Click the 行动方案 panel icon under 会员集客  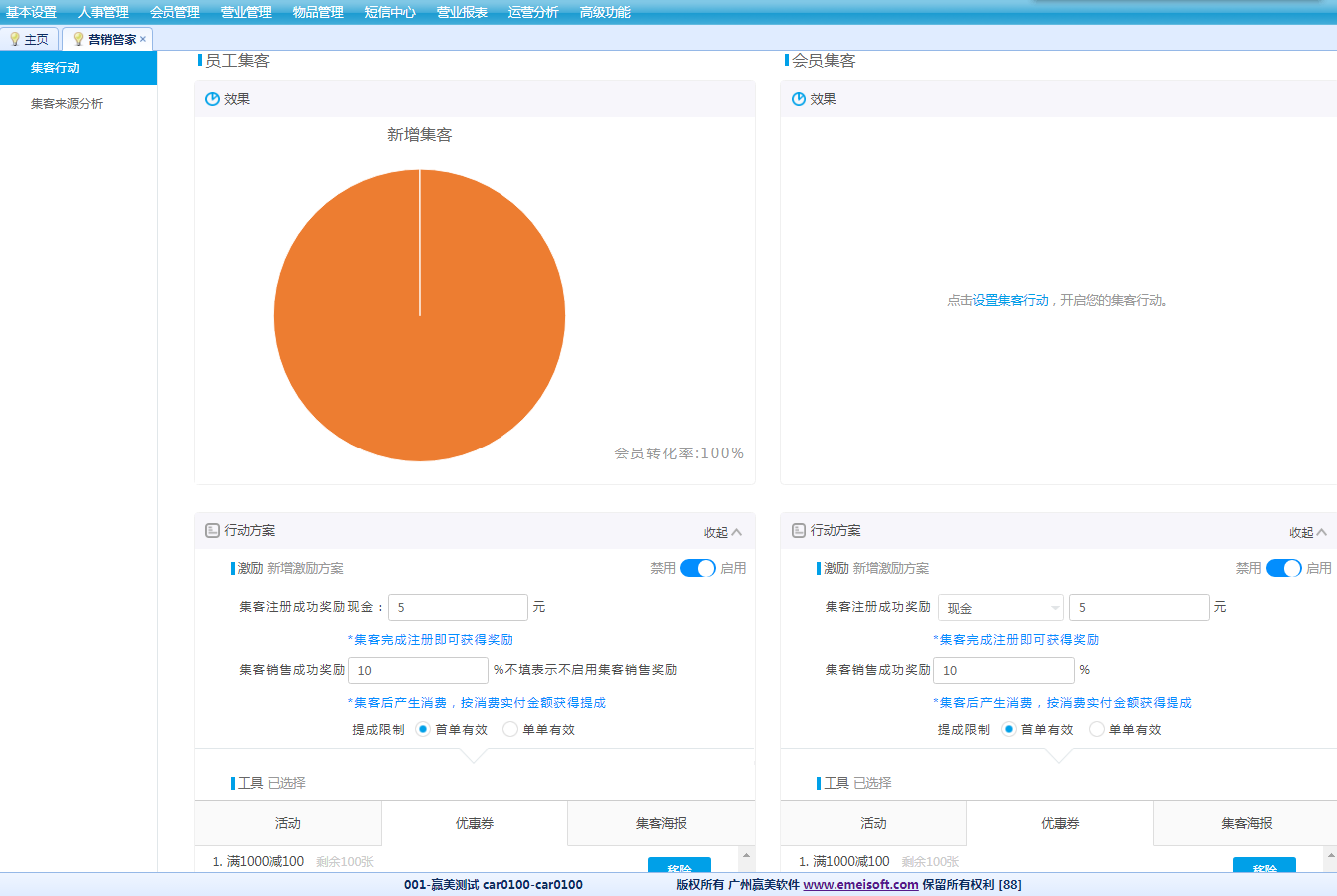coord(798,531)
